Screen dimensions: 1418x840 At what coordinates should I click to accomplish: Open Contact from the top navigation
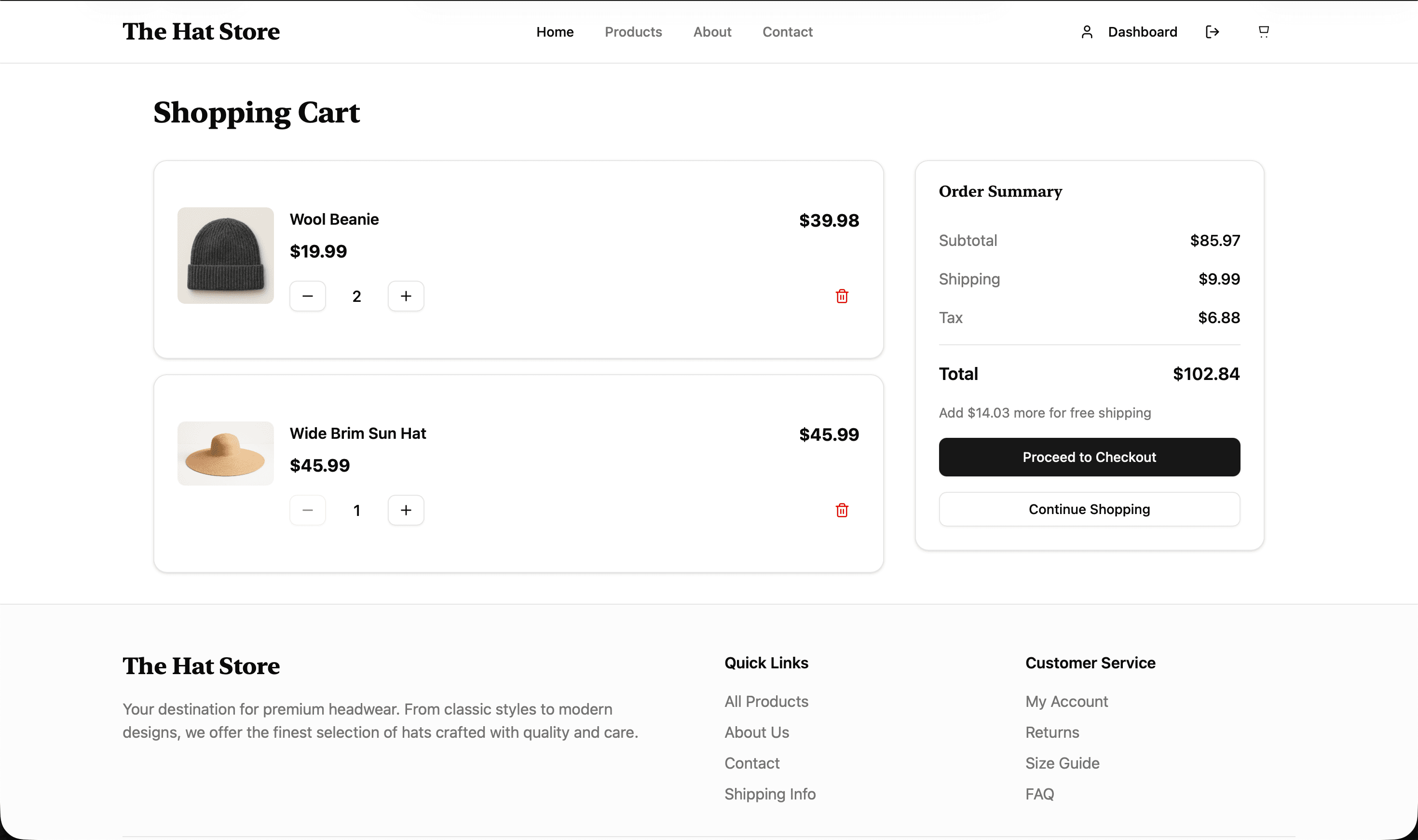pos(787,32)
